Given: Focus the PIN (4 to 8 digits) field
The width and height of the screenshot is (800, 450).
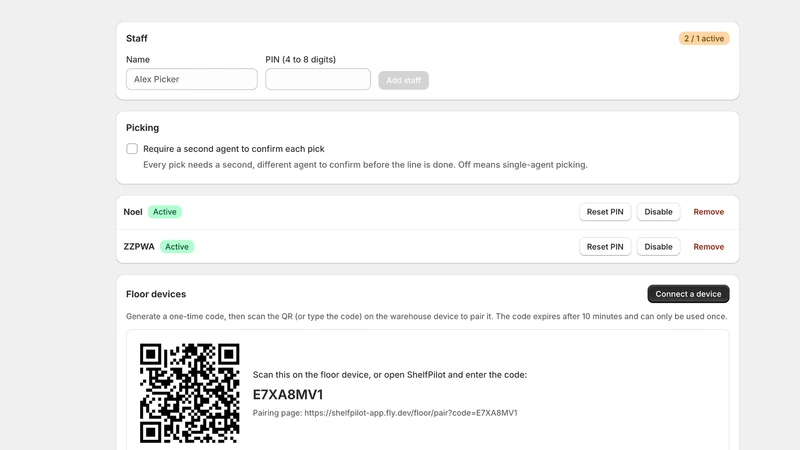Looking at the screenshot, I should (318, 79).
